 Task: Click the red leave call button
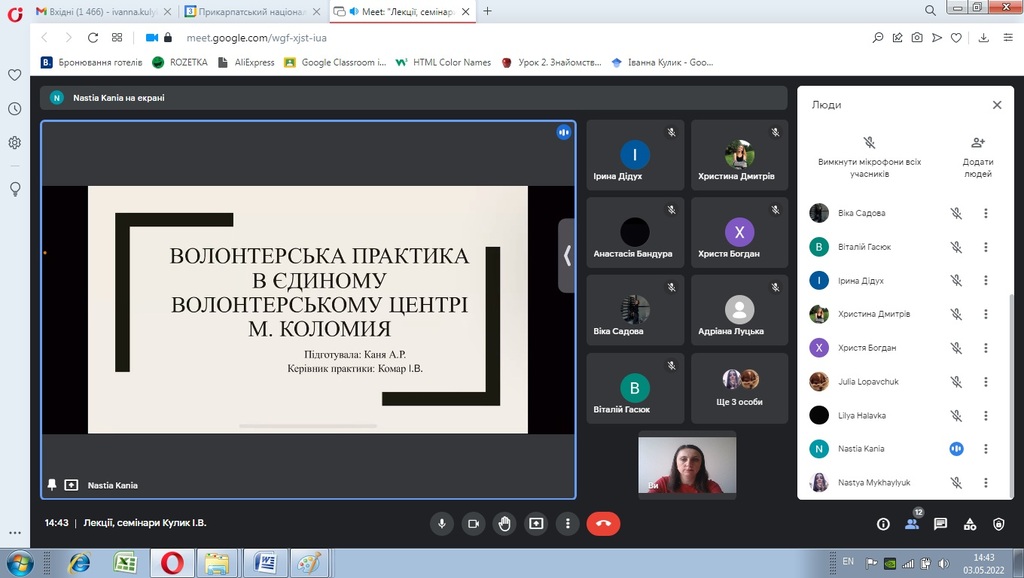603,523
